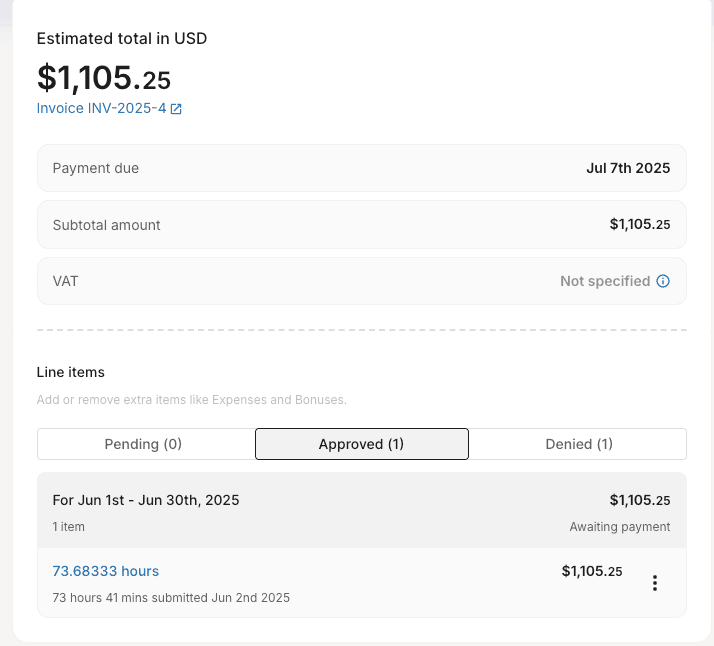
Task: Expand the Jun 1st - Jun 30th group header
Action: pos(362,510)
